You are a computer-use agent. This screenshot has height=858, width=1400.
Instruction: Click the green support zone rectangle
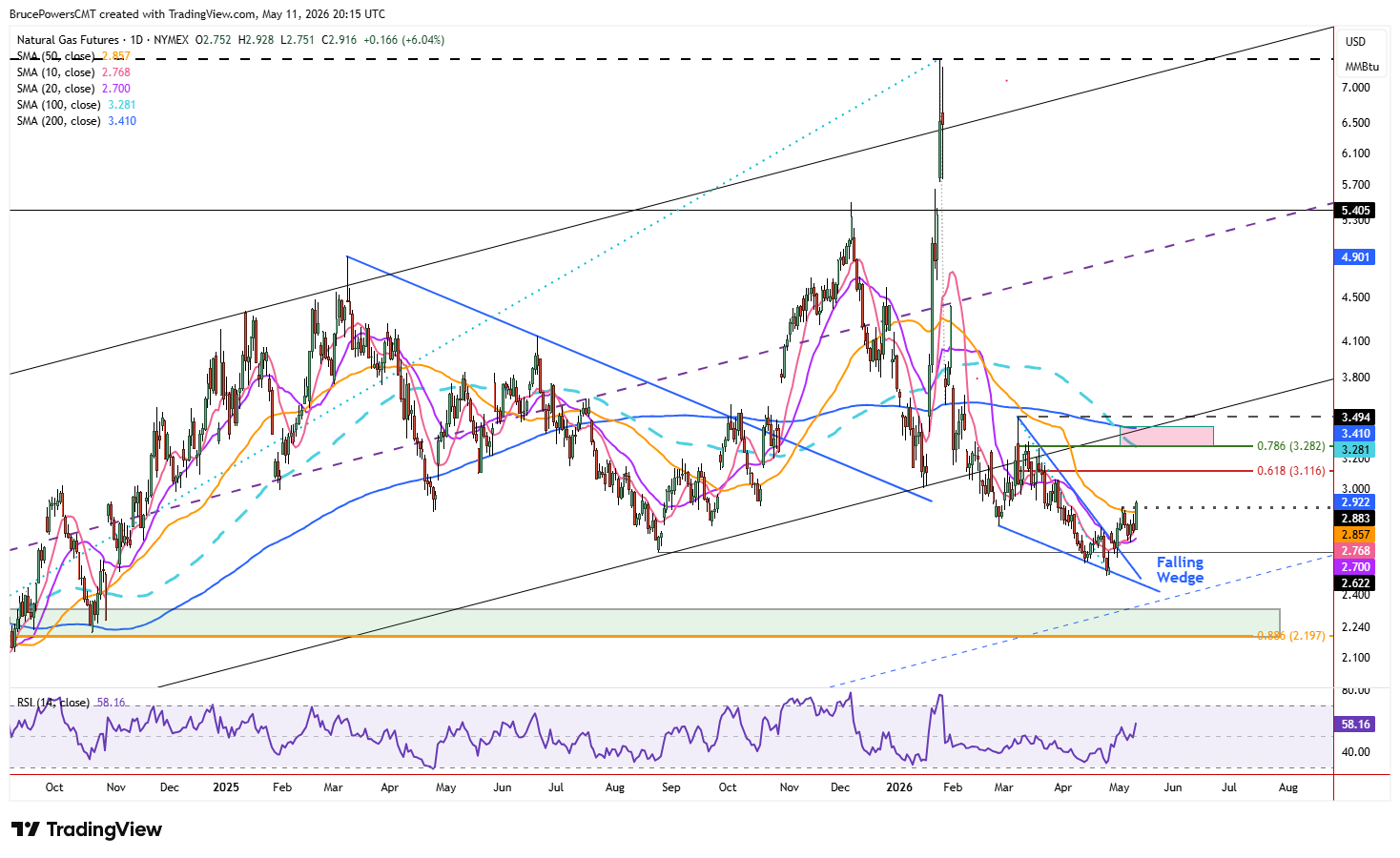pos(645,623)
